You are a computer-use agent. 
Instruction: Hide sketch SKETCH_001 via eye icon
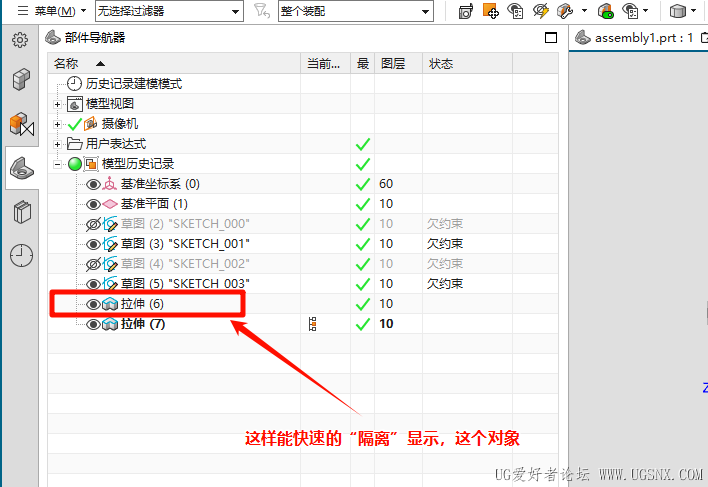click(93, 244)
